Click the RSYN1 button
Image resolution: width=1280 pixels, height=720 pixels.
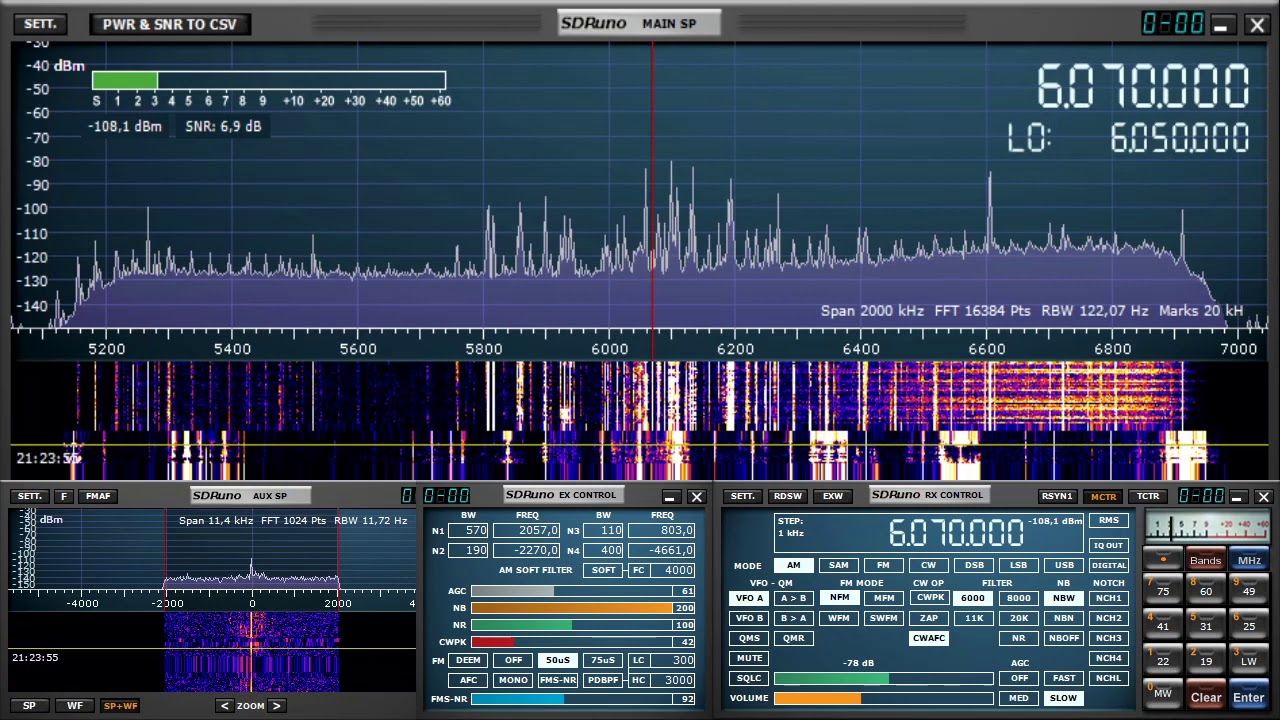(1057, 496)
